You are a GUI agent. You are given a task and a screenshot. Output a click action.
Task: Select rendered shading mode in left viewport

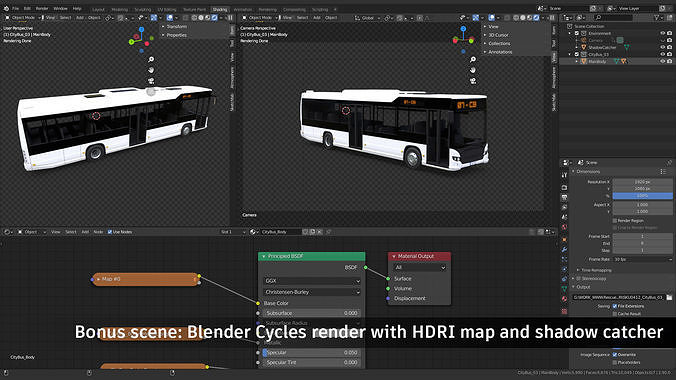pos(214,18)
